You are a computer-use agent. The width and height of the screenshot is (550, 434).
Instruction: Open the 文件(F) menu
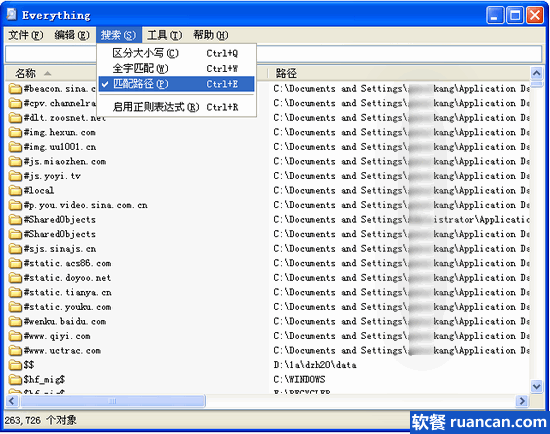click(x=26, y=35)
